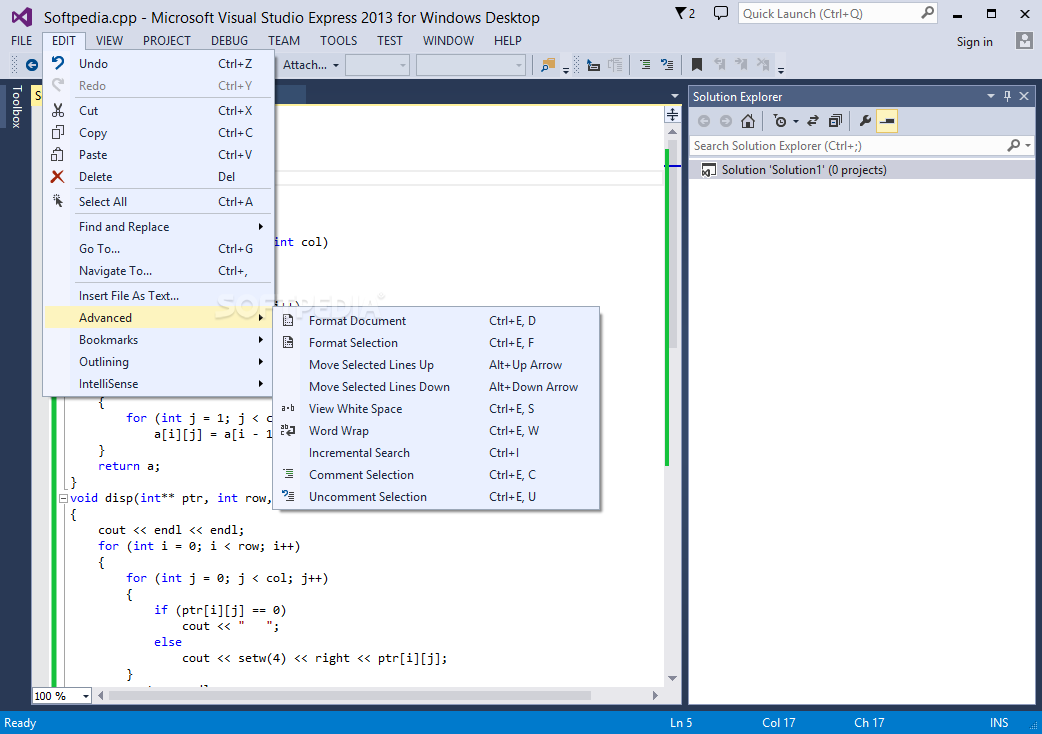1042x734 pixels.
Task: Select Move Selected Lines Up
Action: point(437,365)
